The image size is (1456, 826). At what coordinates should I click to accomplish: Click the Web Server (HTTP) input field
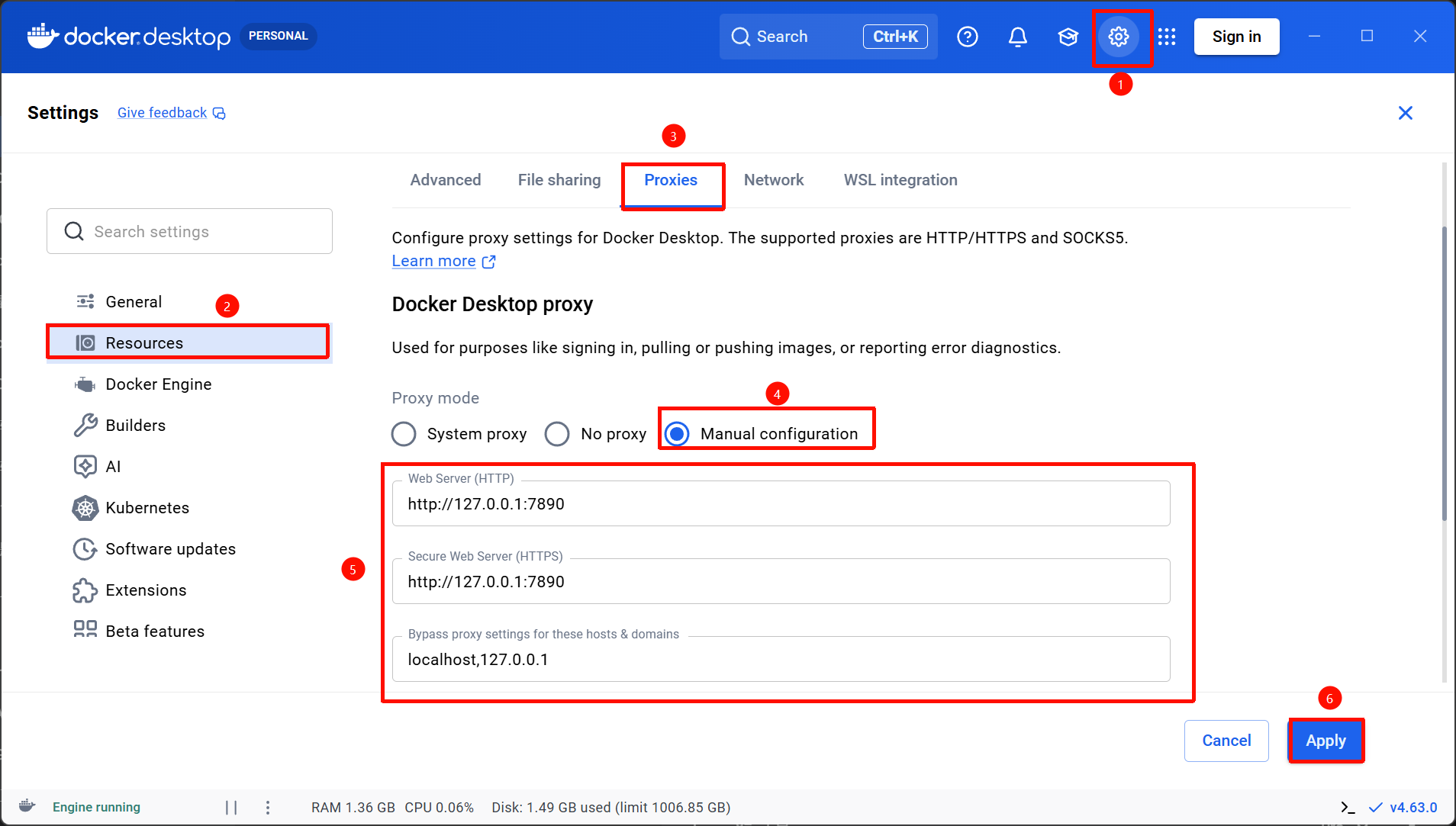[781, 503]
